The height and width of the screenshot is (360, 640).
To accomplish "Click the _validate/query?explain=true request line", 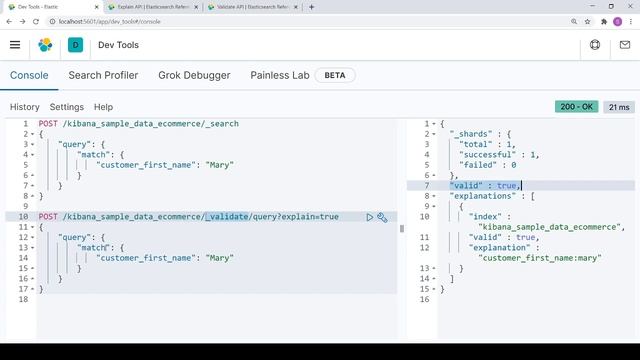I will [188, 217].
